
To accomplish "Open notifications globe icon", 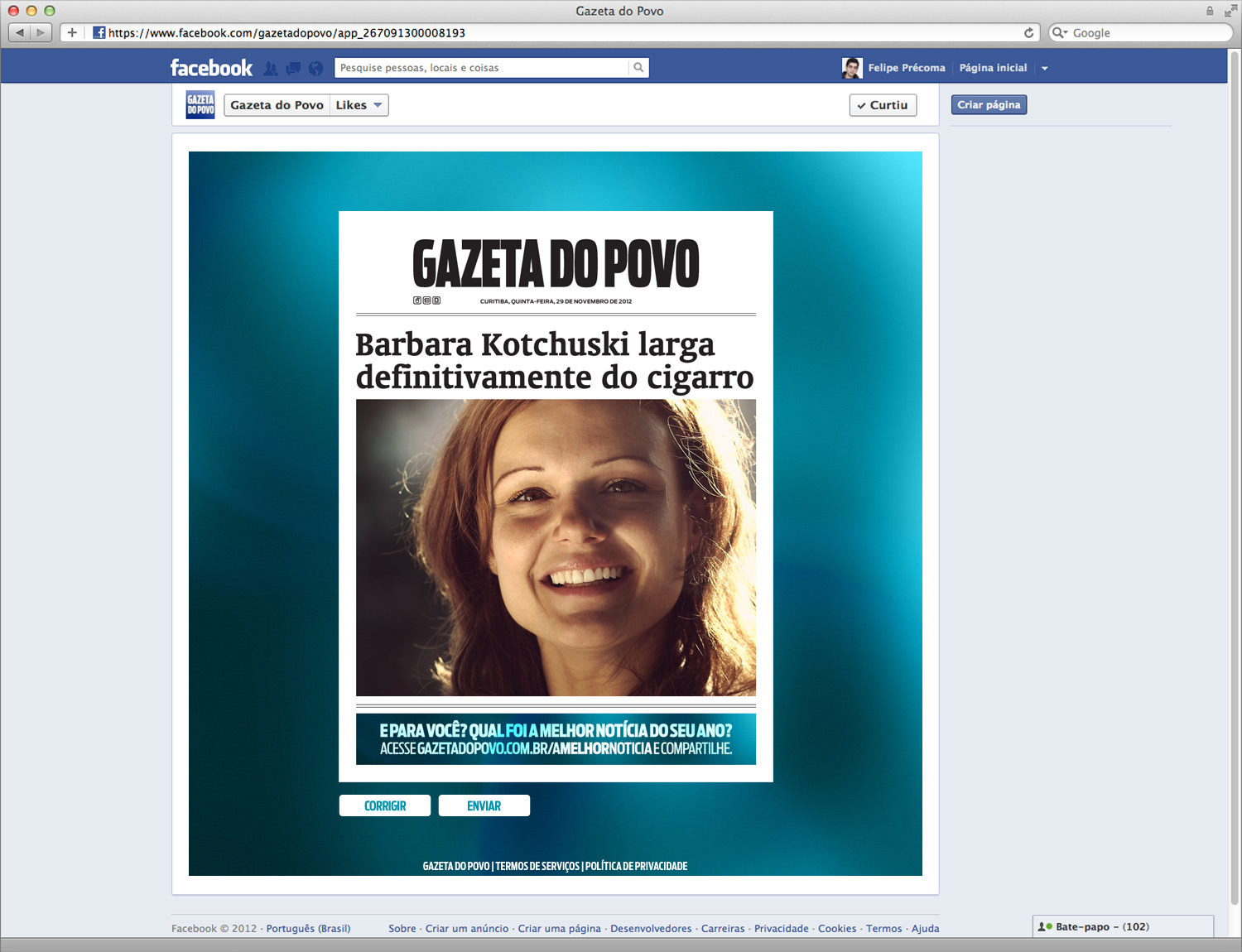I will pyautogui.click(x=315, y=69).
